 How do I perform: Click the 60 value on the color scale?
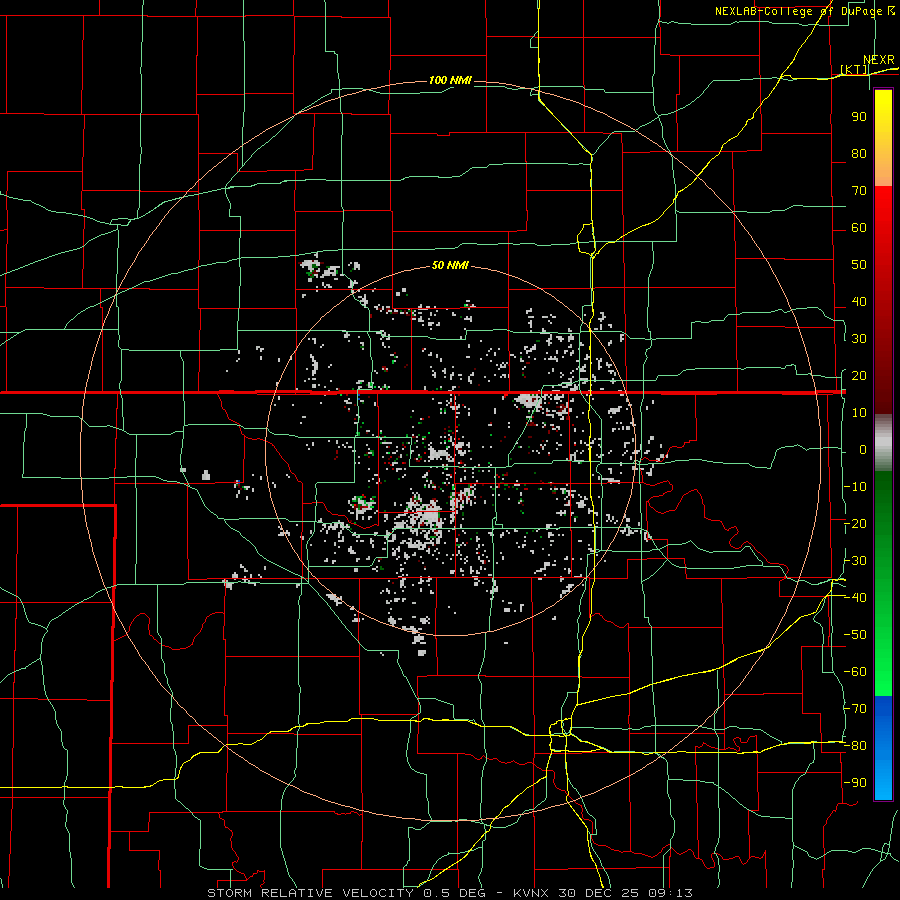(x=859, y=227)
